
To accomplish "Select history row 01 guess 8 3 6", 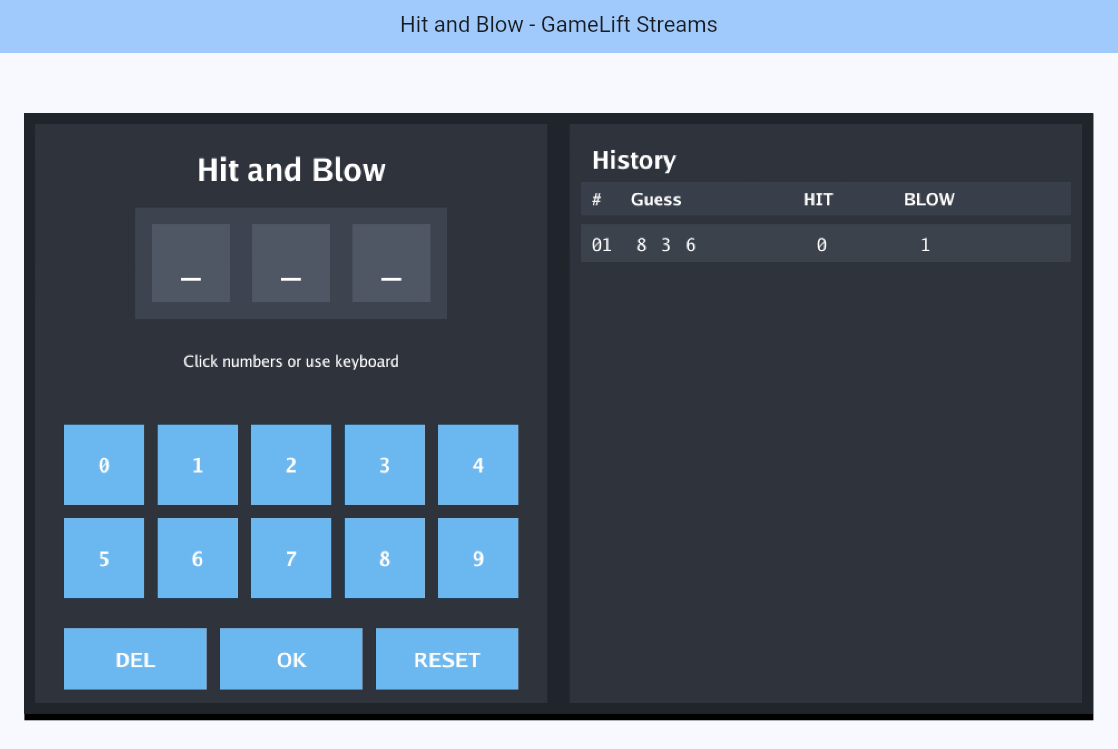I will [666, 244].
